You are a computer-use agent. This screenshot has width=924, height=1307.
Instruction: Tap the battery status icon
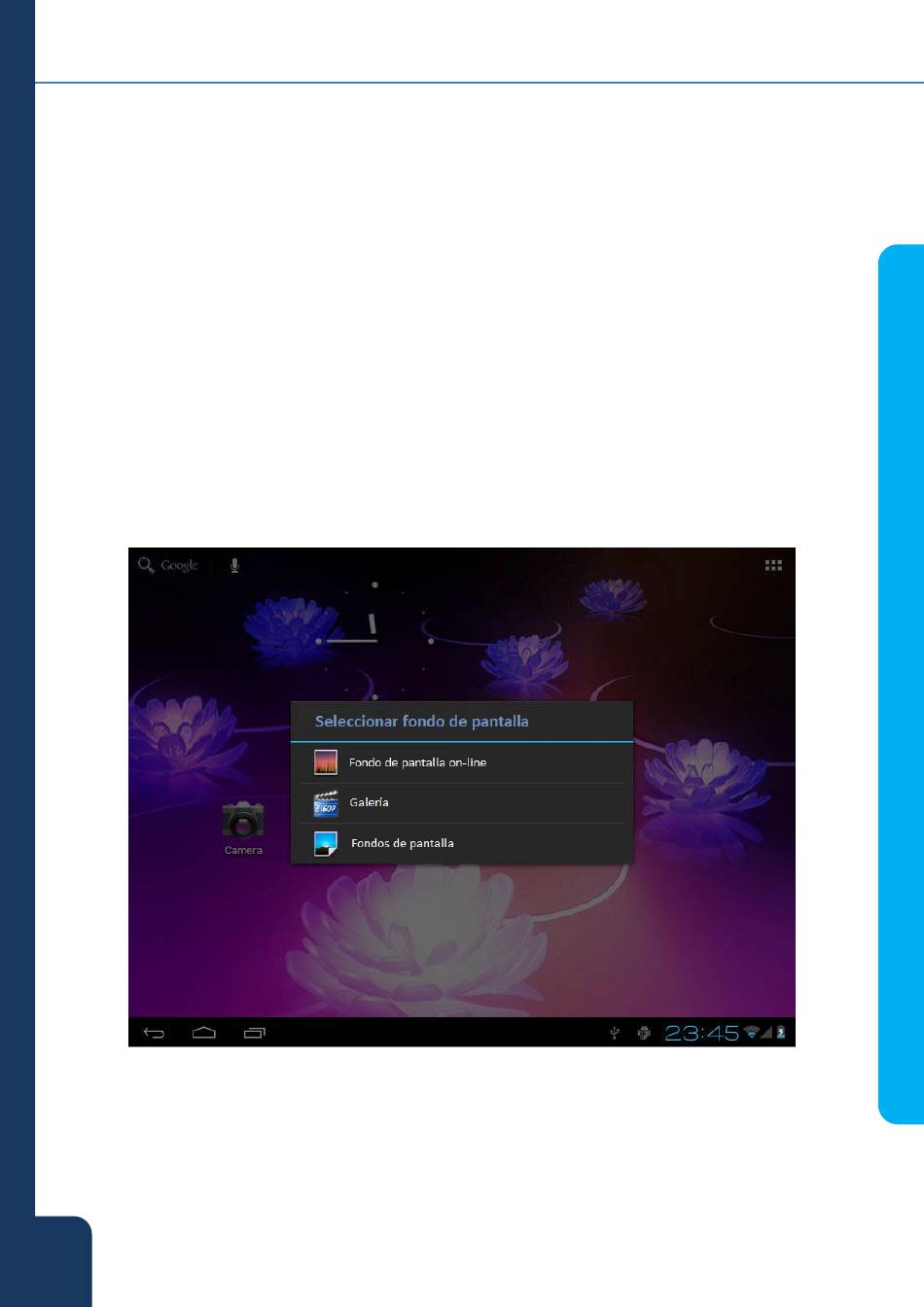click(781, 1033)
